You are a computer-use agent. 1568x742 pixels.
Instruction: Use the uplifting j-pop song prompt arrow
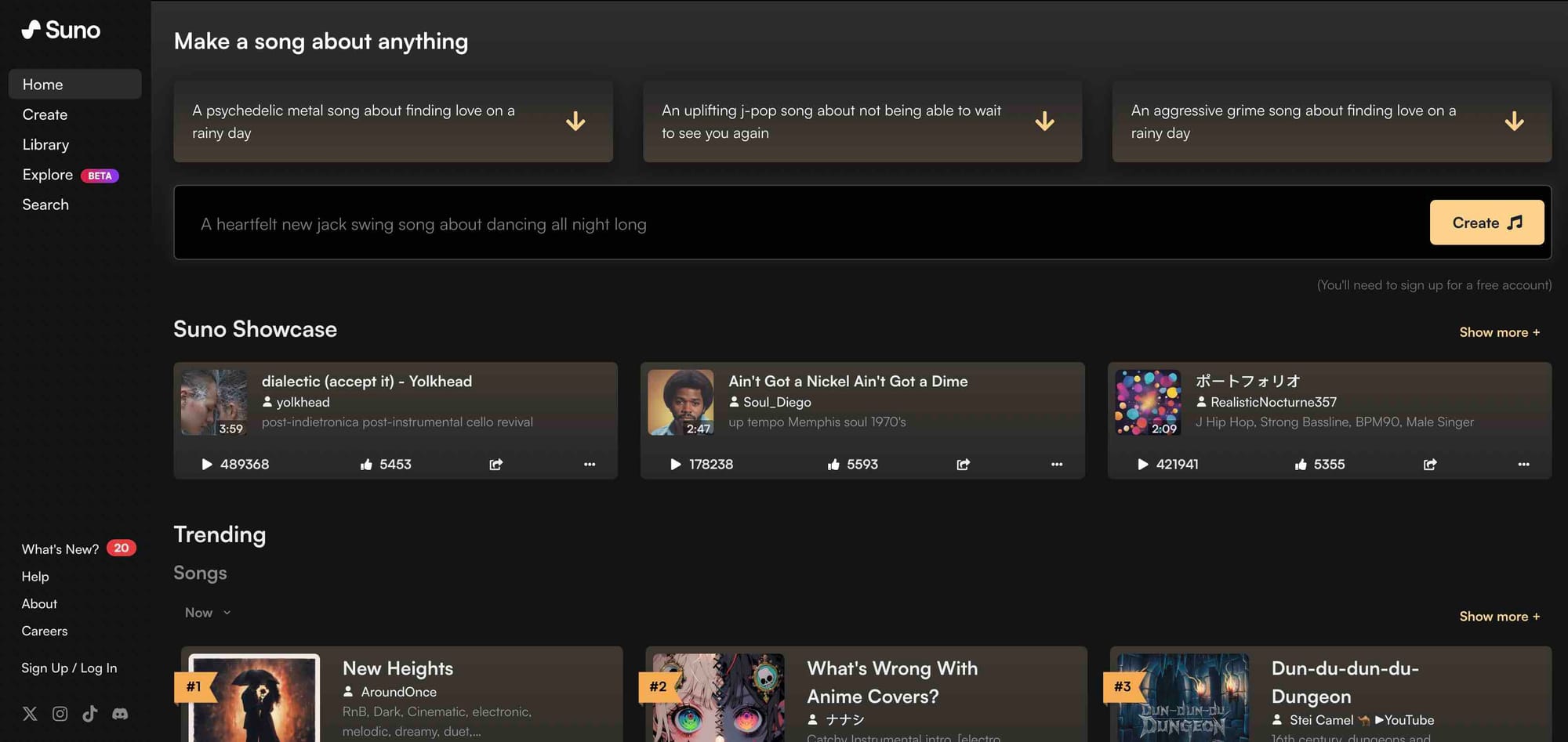(x=1044, y=121)
